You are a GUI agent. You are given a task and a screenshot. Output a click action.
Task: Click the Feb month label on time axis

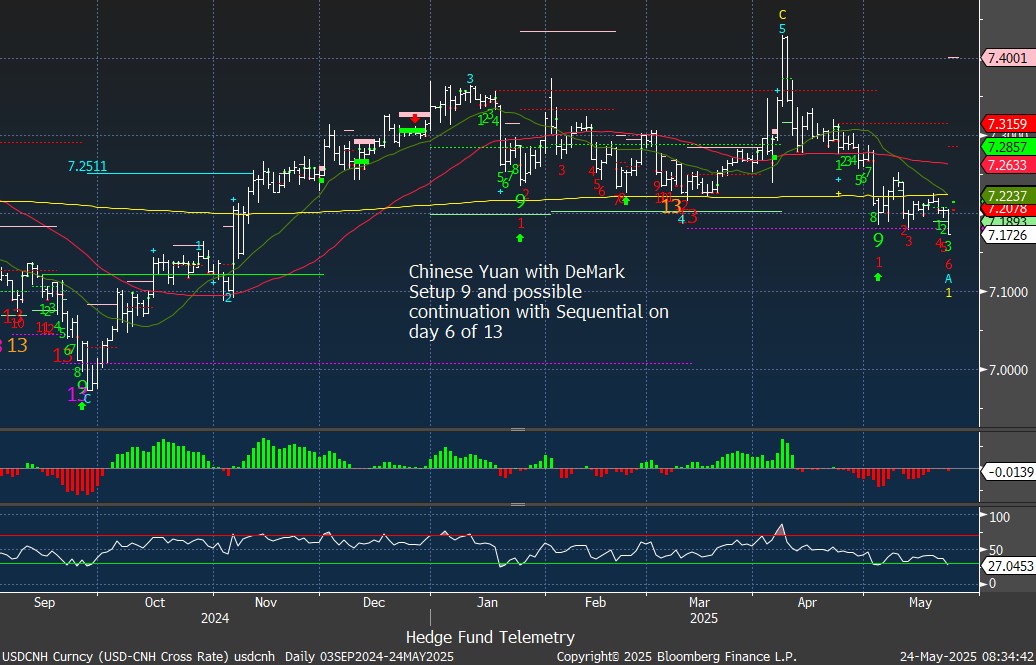595,602
